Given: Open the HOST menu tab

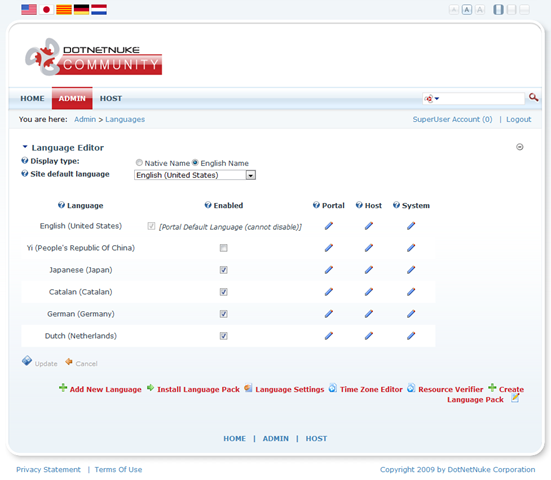Looking at the screenshot, I should (x=111, y=98).
